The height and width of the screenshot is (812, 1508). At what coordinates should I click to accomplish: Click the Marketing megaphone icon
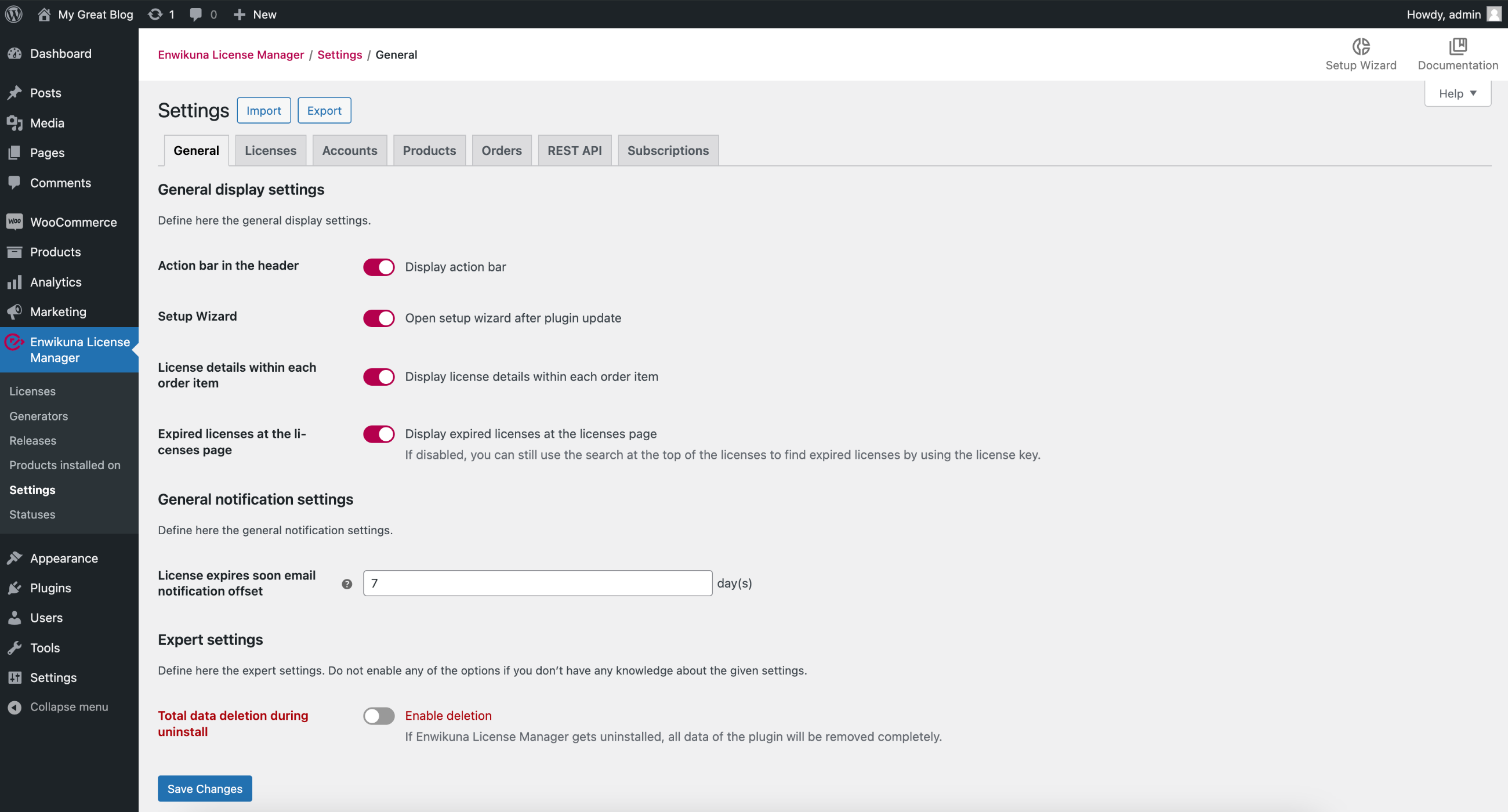click(x=14, y=312)
